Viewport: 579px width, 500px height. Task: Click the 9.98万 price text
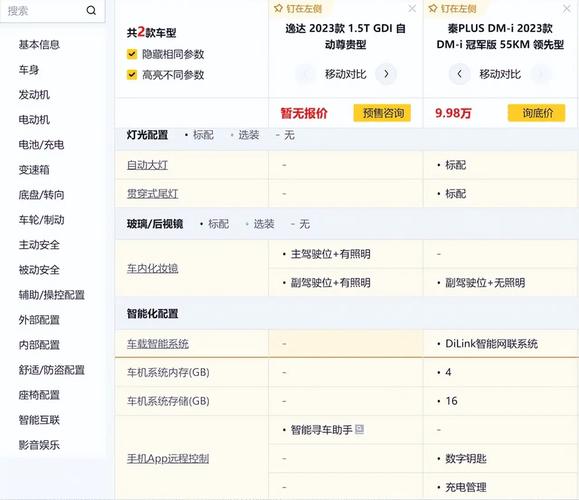point(453,113)
